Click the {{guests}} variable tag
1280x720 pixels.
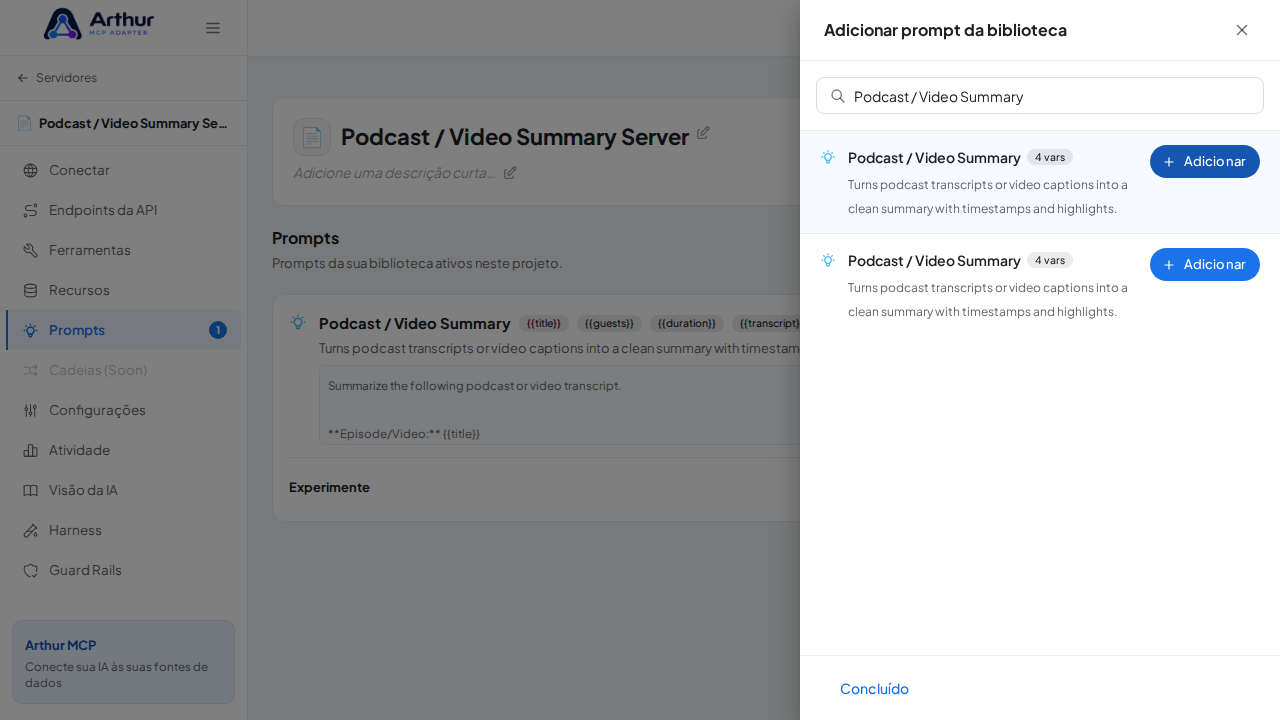[x=609, y=323]
